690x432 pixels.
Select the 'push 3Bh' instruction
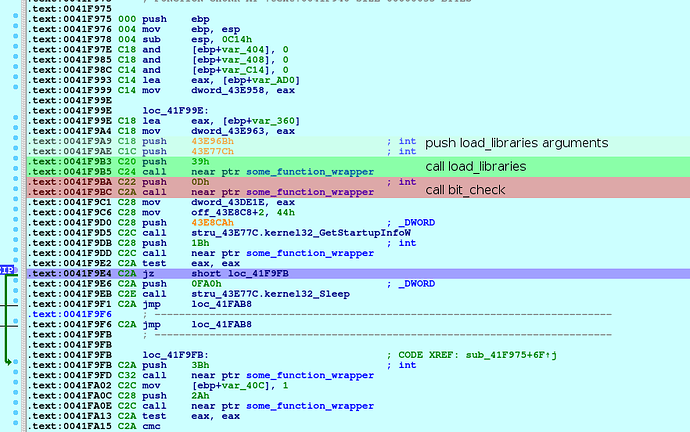coord(176,365)
